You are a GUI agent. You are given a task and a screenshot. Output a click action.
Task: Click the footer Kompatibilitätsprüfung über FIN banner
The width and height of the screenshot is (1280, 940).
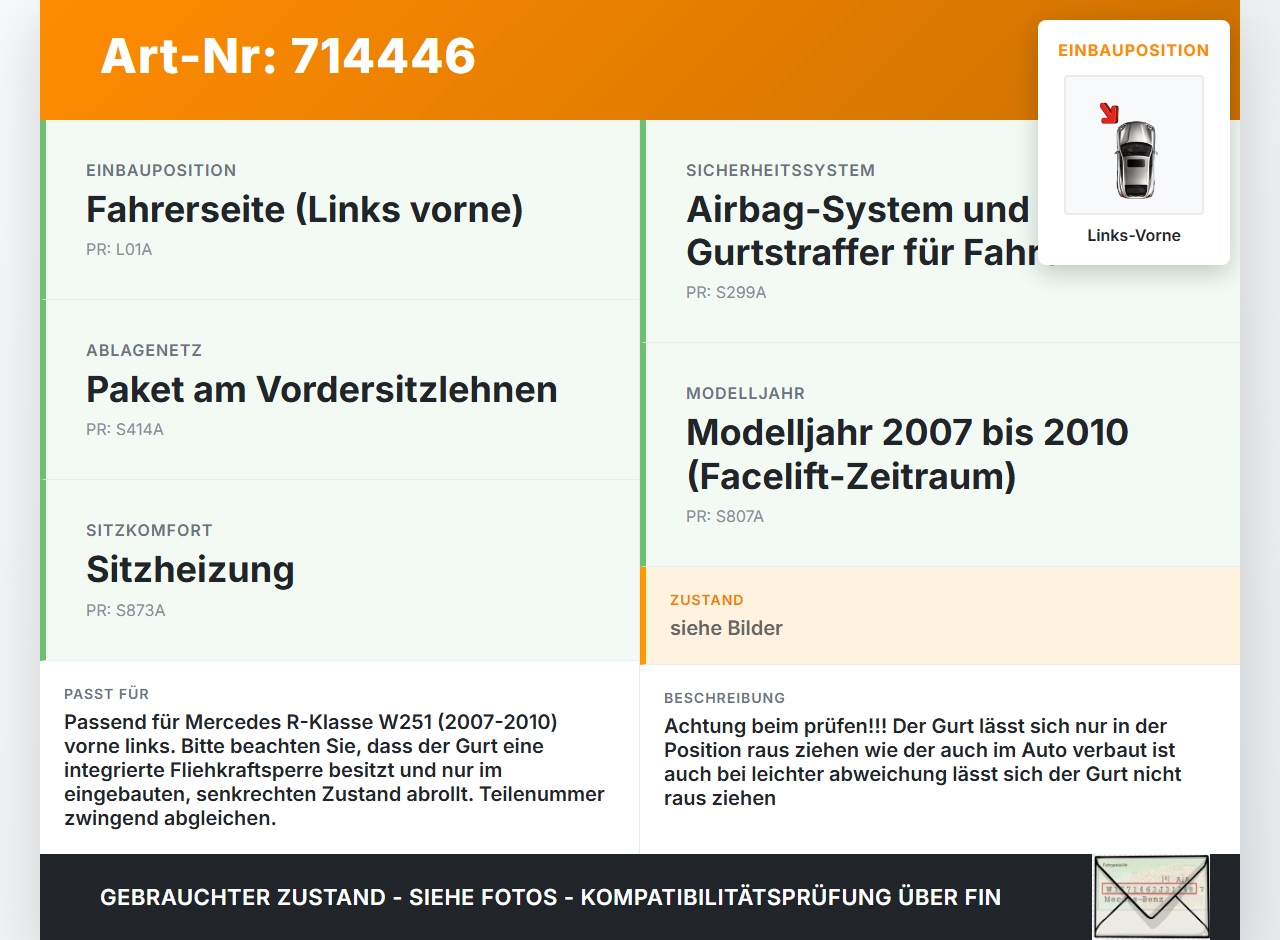(x=550, y=897)
